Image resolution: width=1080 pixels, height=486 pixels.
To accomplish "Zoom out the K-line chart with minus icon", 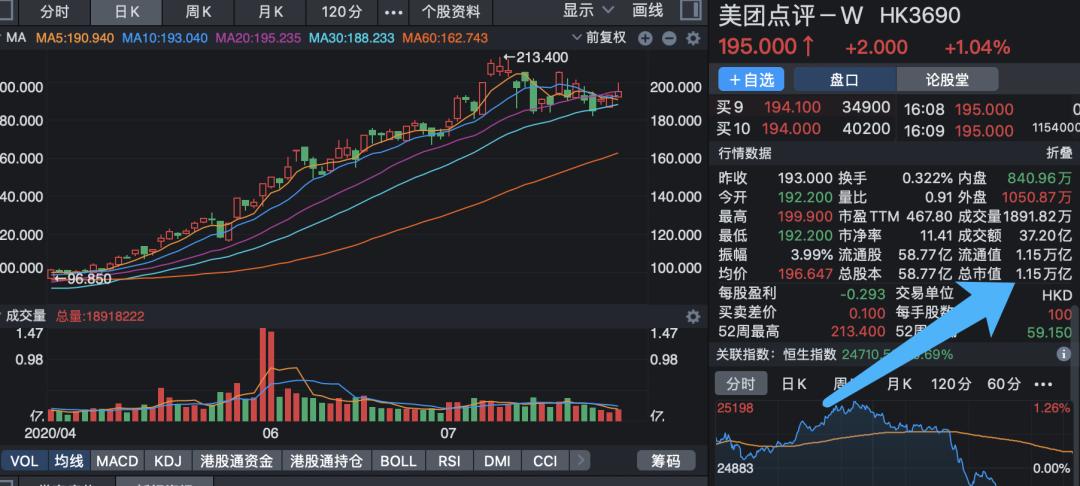I will 669,39.
